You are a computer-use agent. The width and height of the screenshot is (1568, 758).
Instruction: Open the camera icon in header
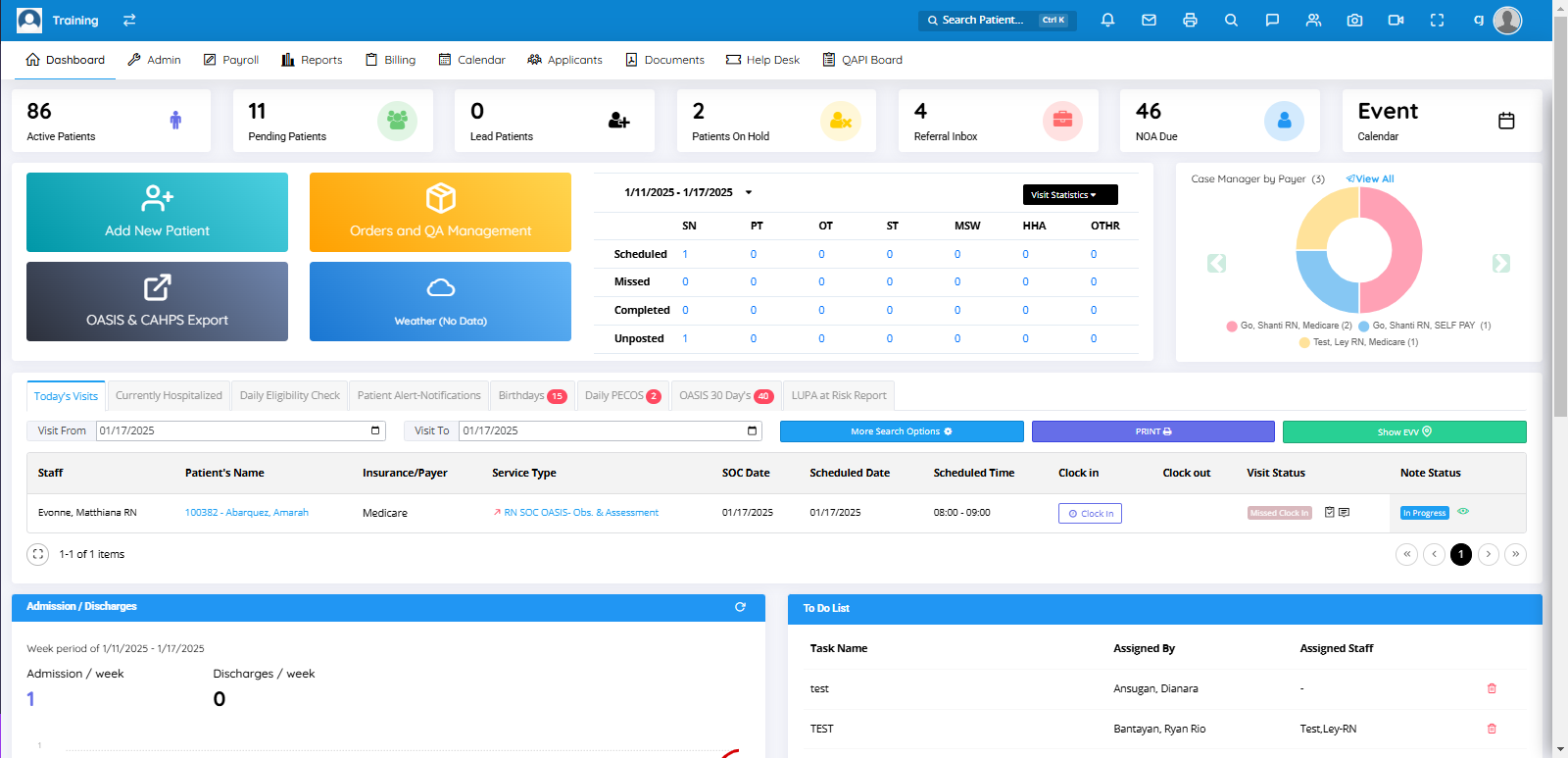1354,20
